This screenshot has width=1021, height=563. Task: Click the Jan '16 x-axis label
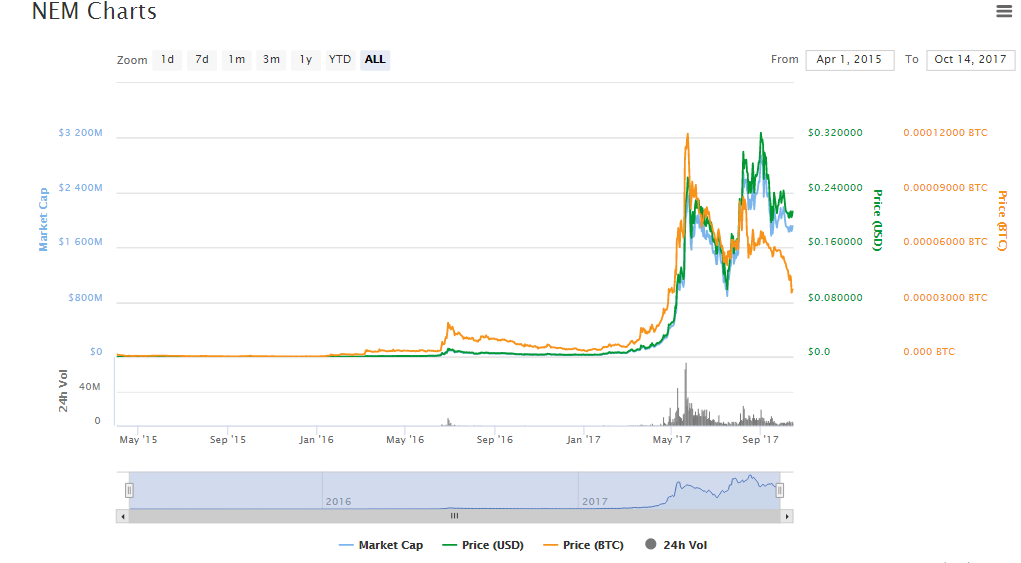pos(316,440)
